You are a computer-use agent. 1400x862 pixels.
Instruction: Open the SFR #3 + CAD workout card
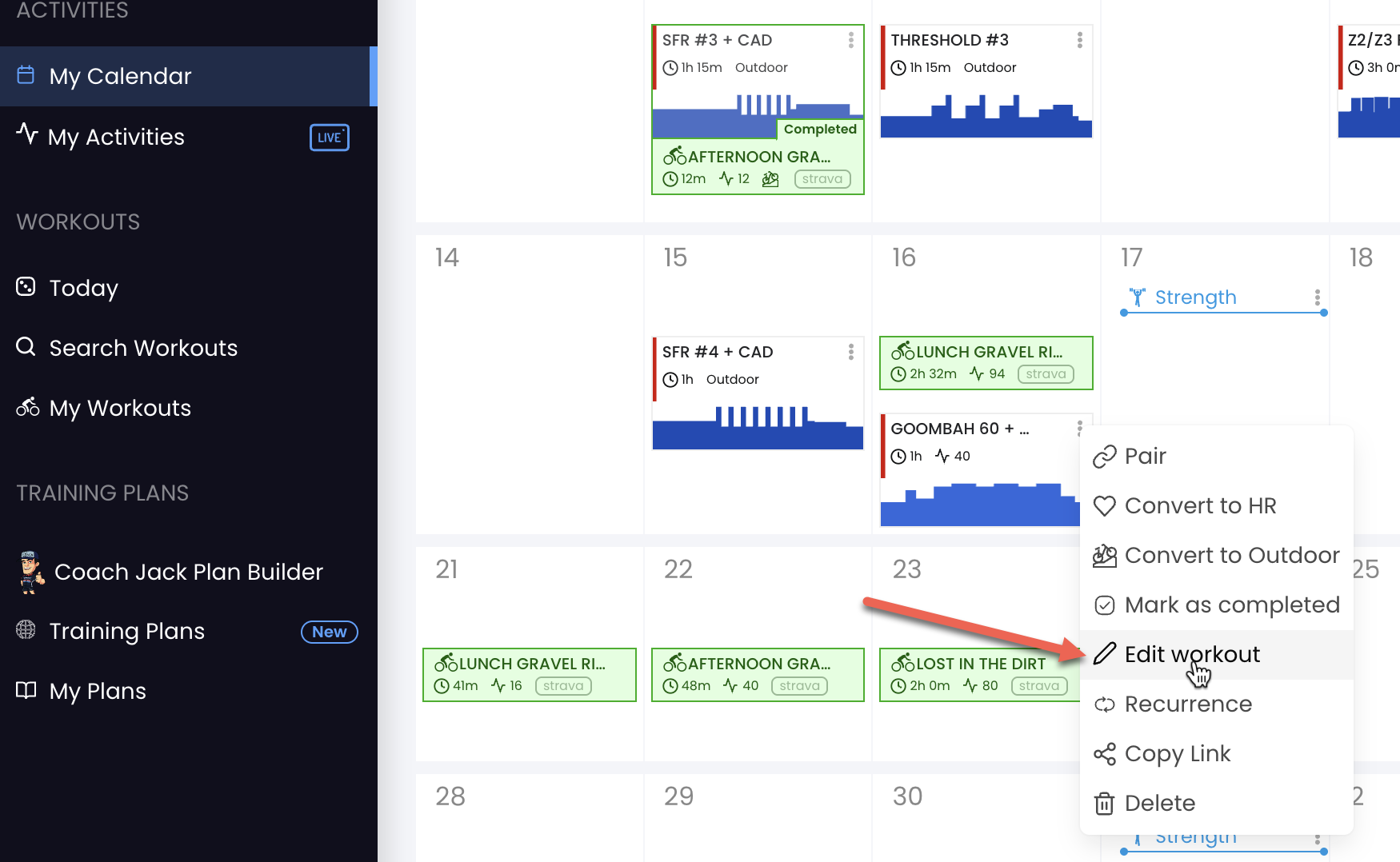coord(758,82)
